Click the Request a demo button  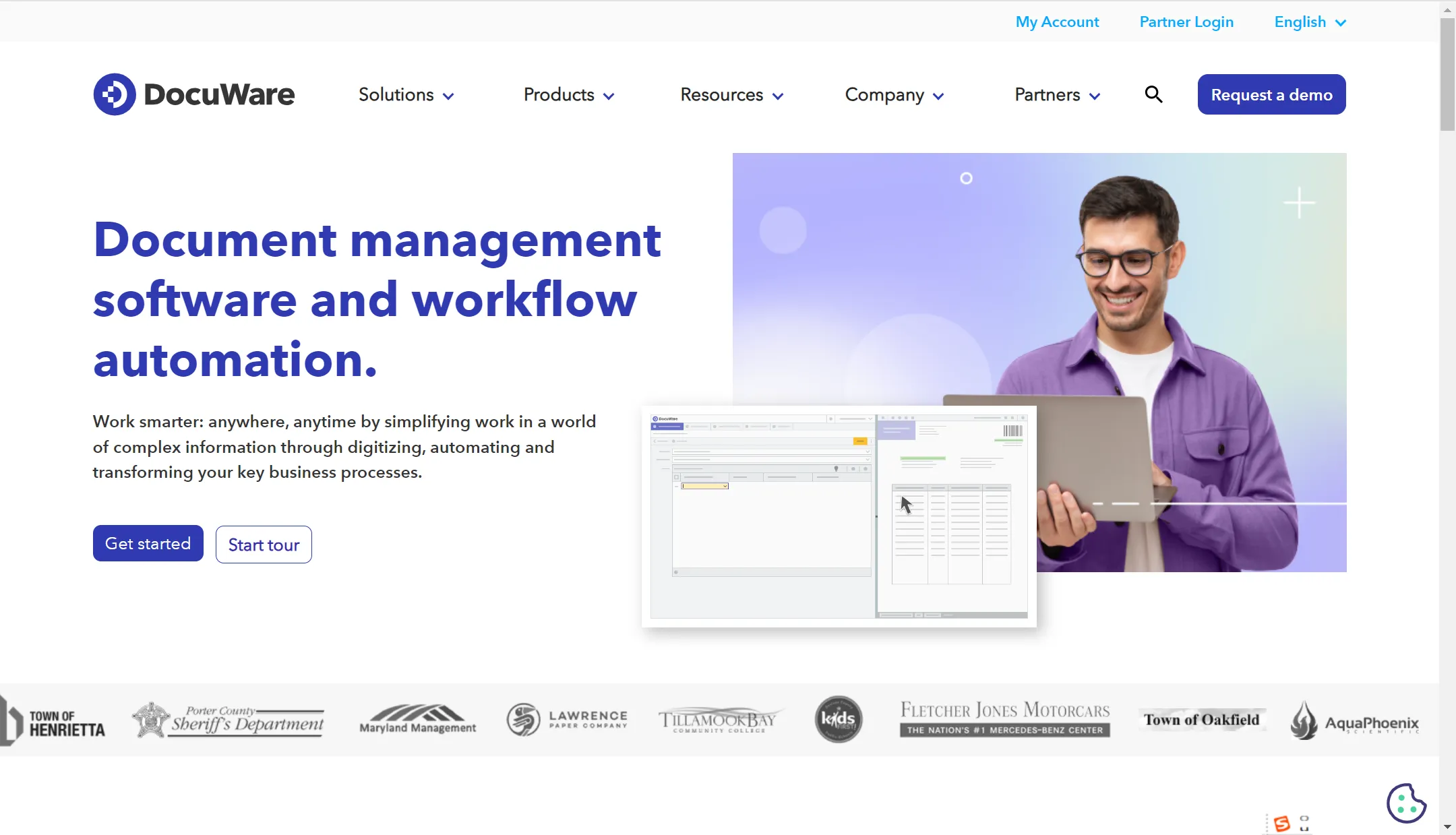pyautogui.click(x=1272, y=94)
